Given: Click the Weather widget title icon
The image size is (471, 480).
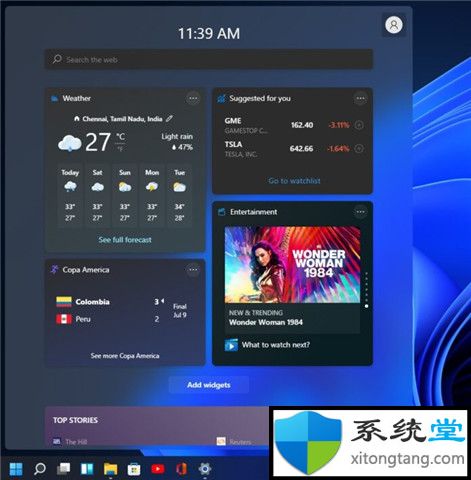Looking at the screenshot, I should [x=54, y=98].
